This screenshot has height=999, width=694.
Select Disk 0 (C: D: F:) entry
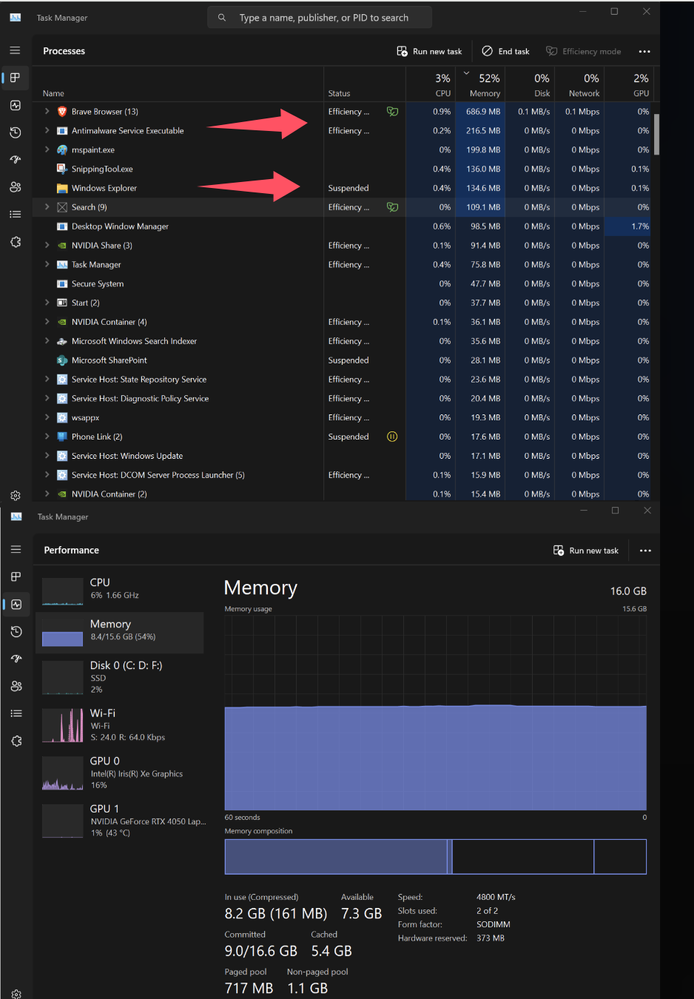[x=120, y=677]
